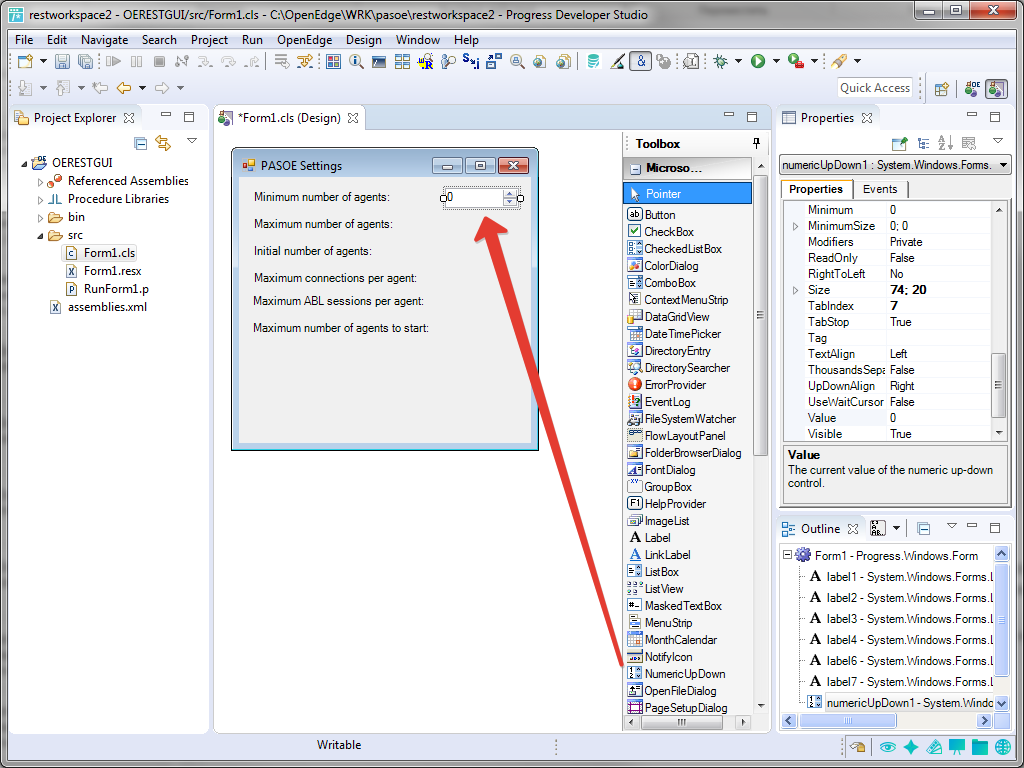Click the four-point star icon in status bar

911,747
